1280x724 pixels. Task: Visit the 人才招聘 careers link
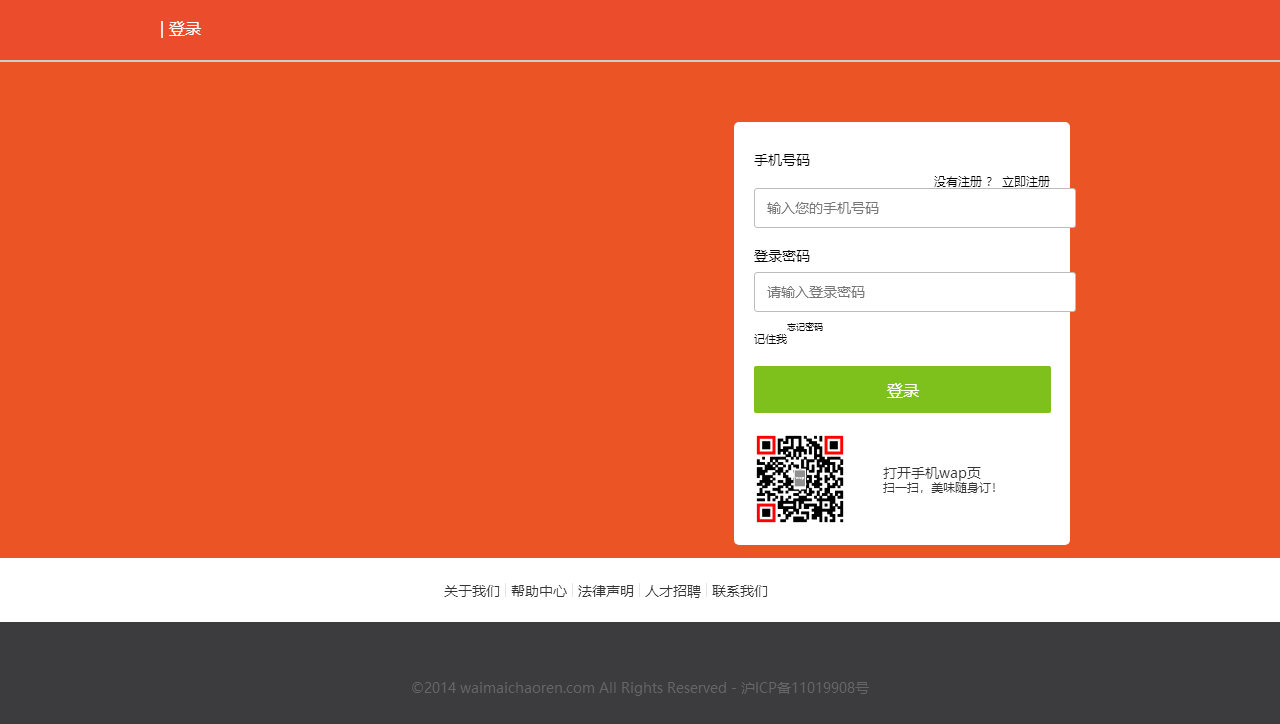pos(673,591)
